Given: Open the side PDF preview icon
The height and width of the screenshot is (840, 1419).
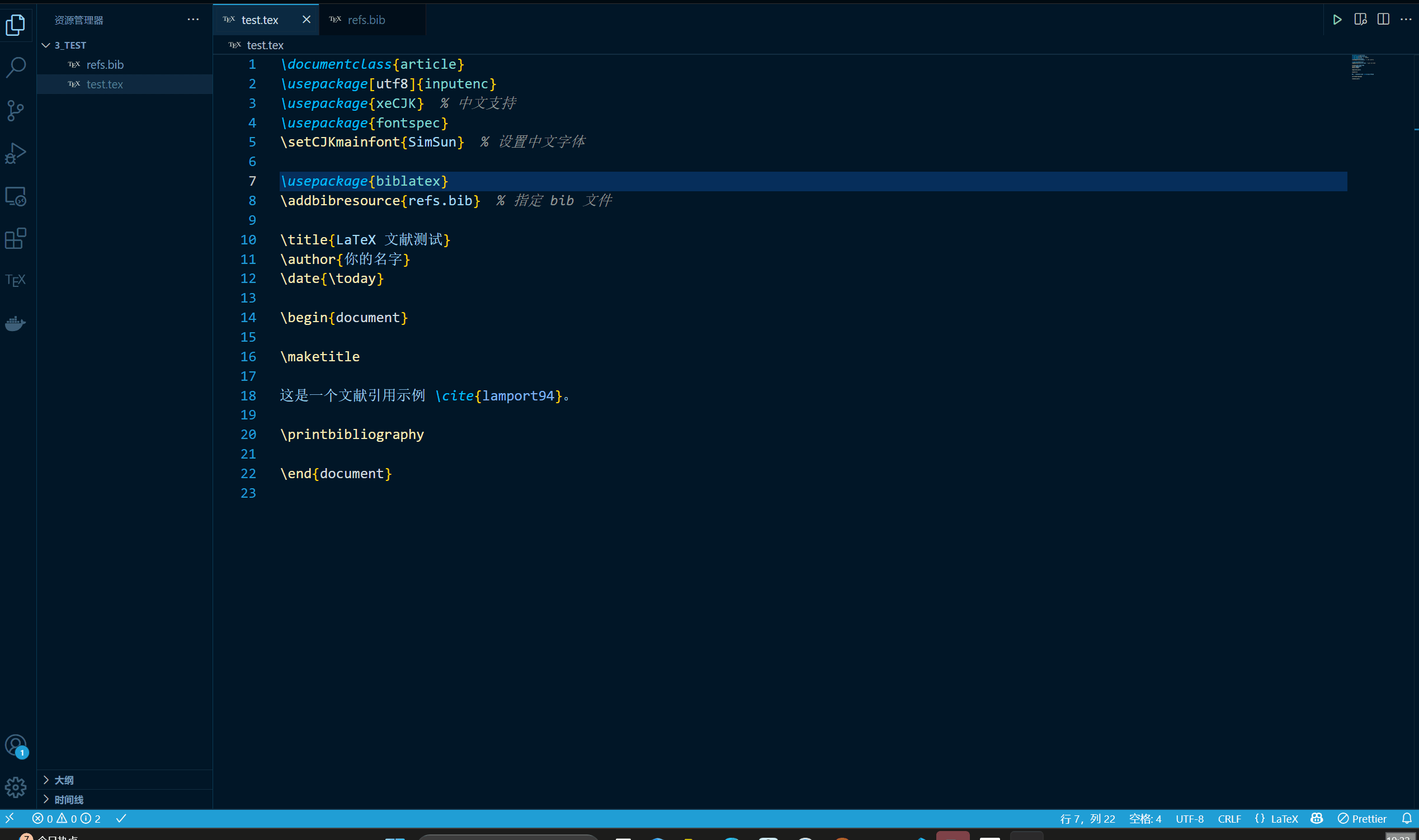Looking at the screenshot, I should (1360, 20).
